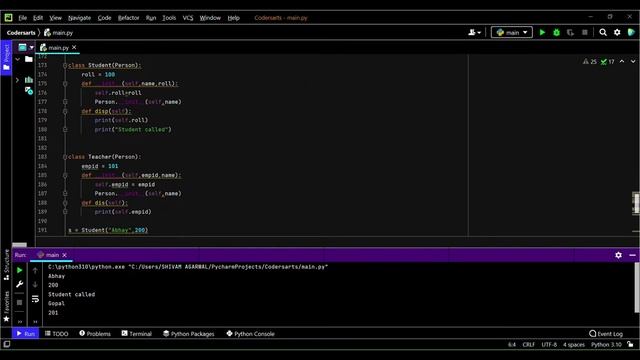This screenshot has width=640, height=360.
Task: Open the Edit menu
Action: 38,18
